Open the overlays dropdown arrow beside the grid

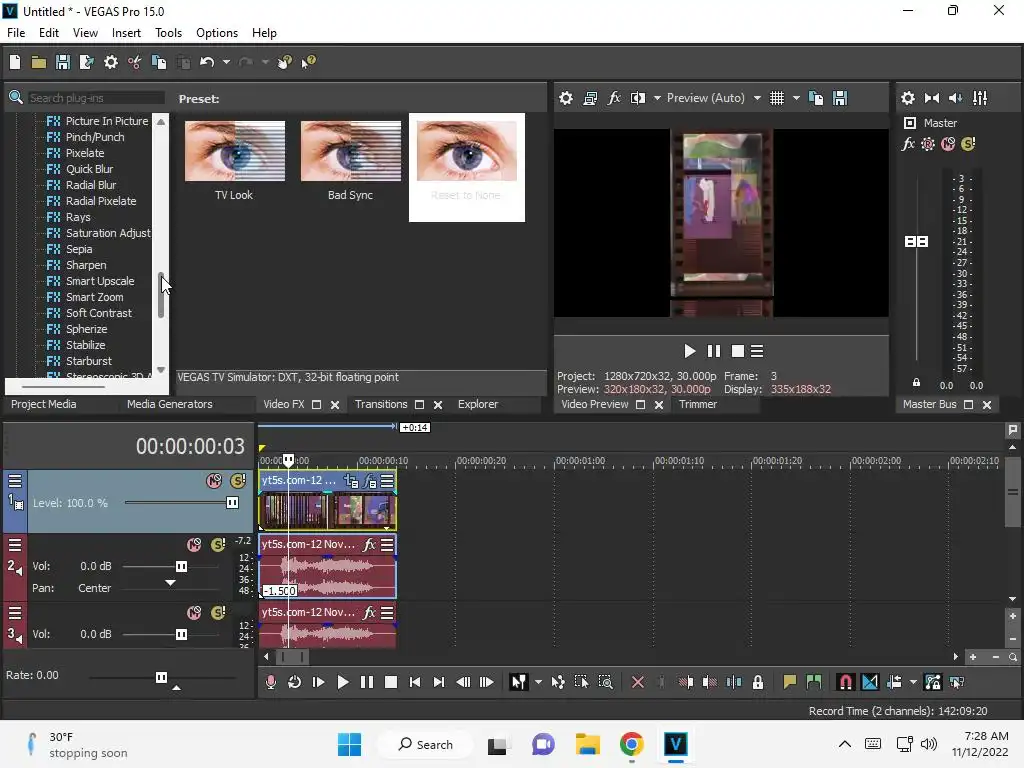point(796,98)
